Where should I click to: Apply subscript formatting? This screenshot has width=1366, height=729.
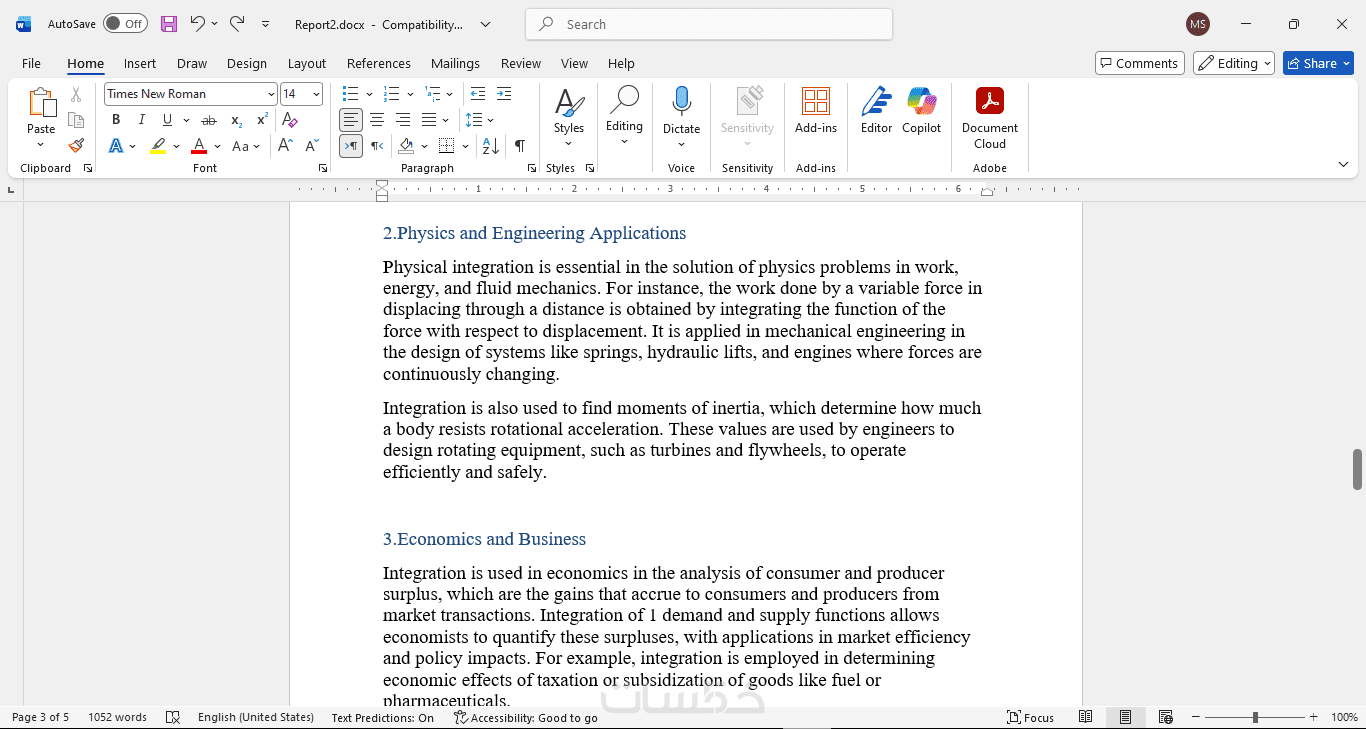236,120
